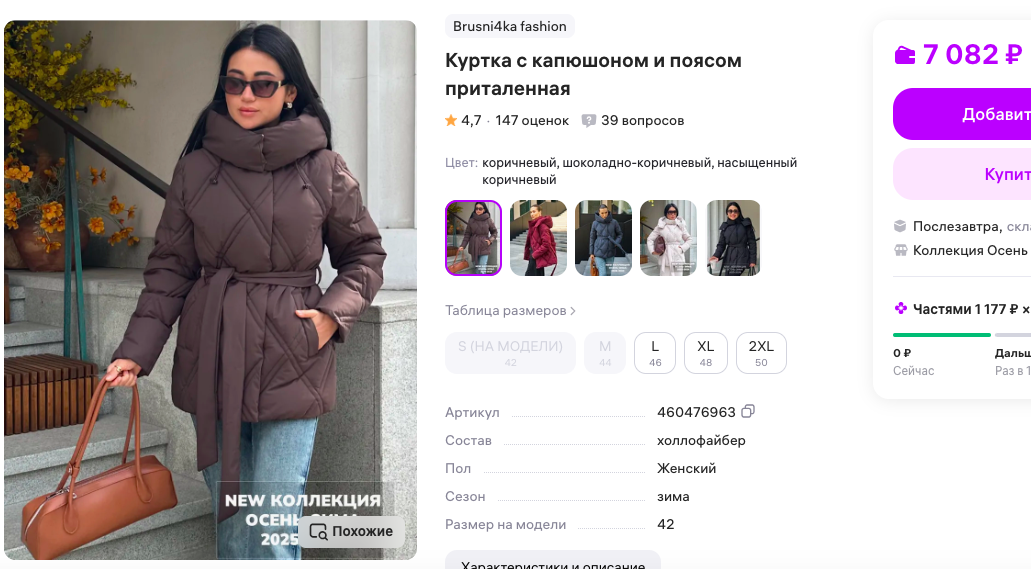Open Характеристики и описание section
This screenshot has width=1031, height=569.
552,560
